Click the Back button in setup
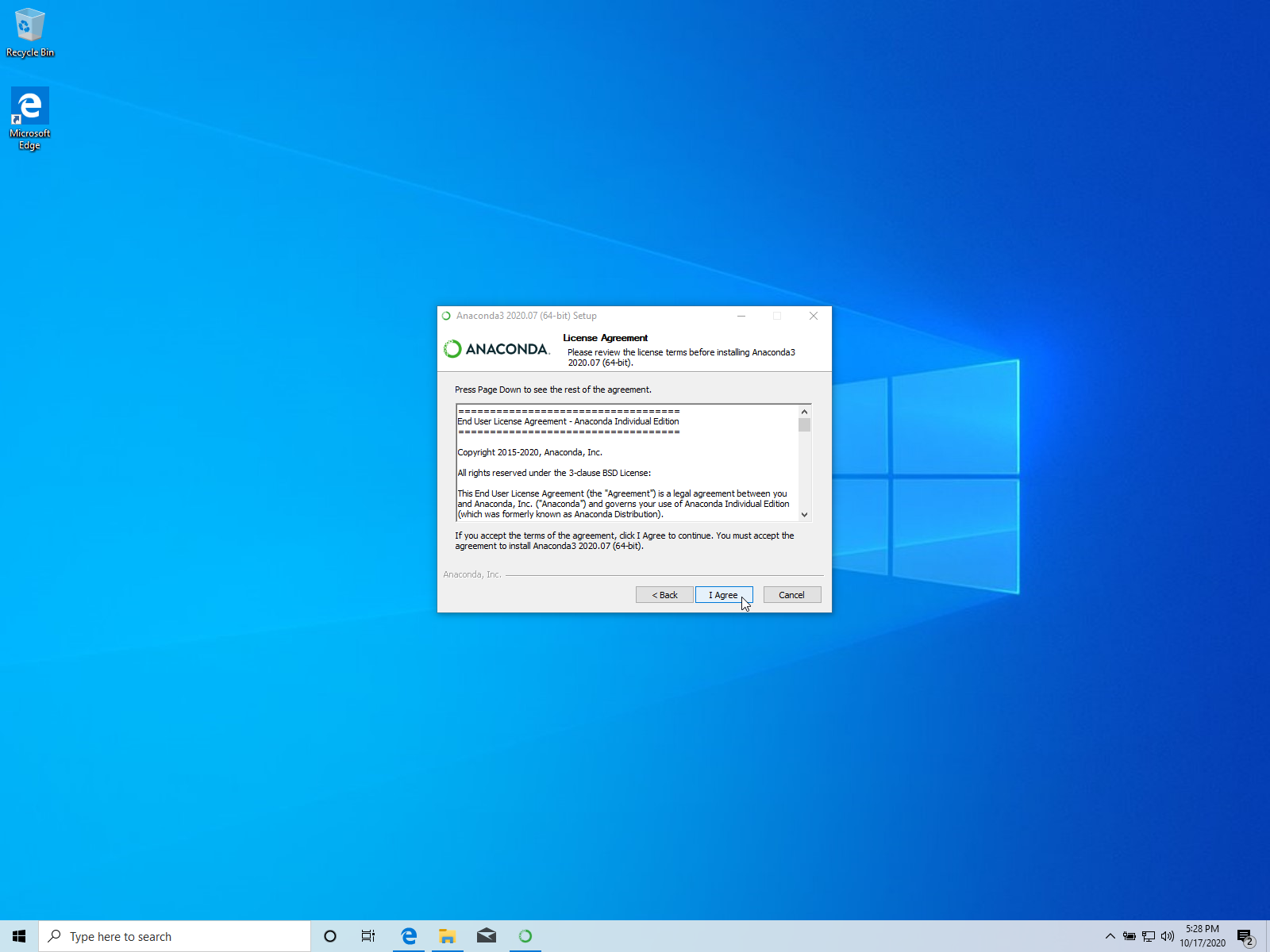1270x952 pixels. coord(664,595)
